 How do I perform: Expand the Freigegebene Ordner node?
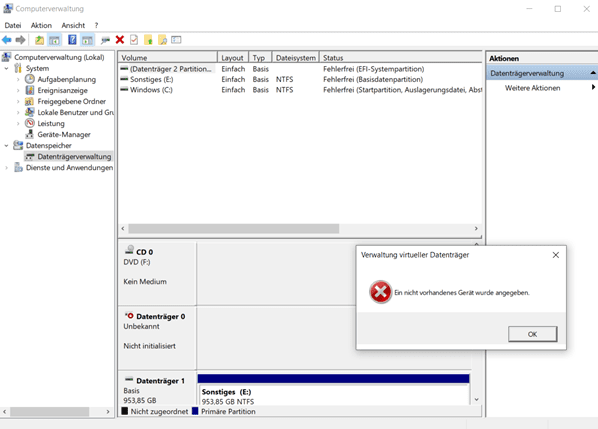(x=18, y=101)
